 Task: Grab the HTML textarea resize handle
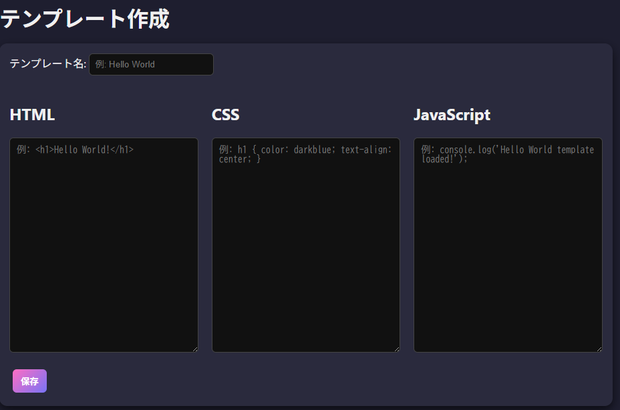[x=195, y=349]
